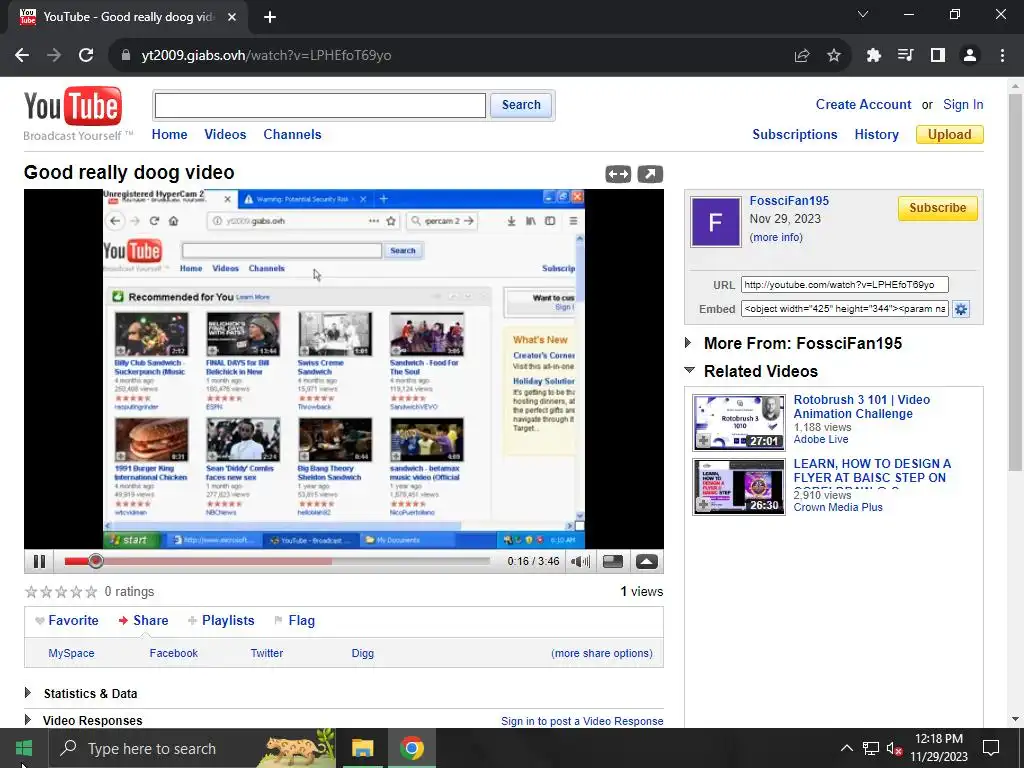
Task: Click the FossciFan195 channel avatar
Action: point(716,222)
